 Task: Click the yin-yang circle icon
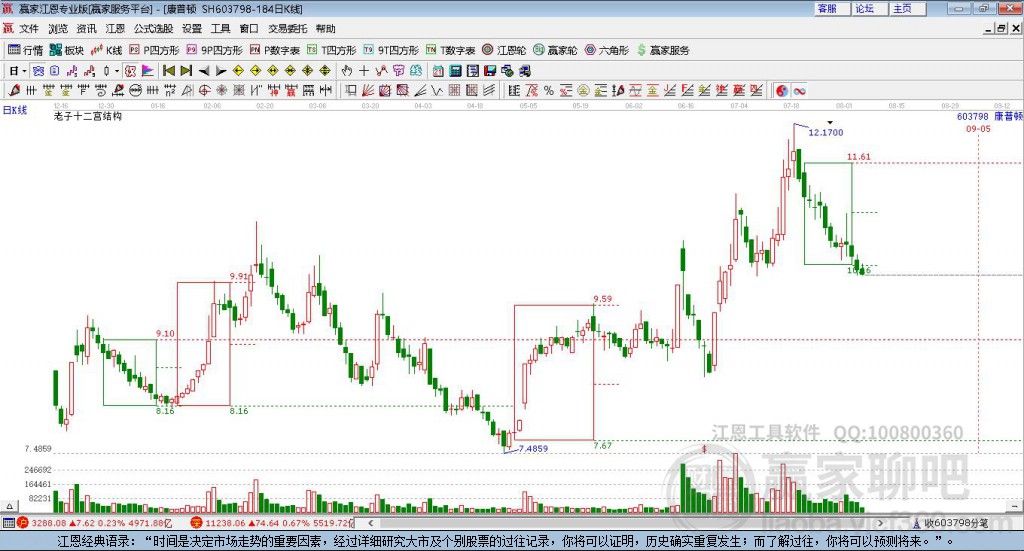(x=782, y=90)
